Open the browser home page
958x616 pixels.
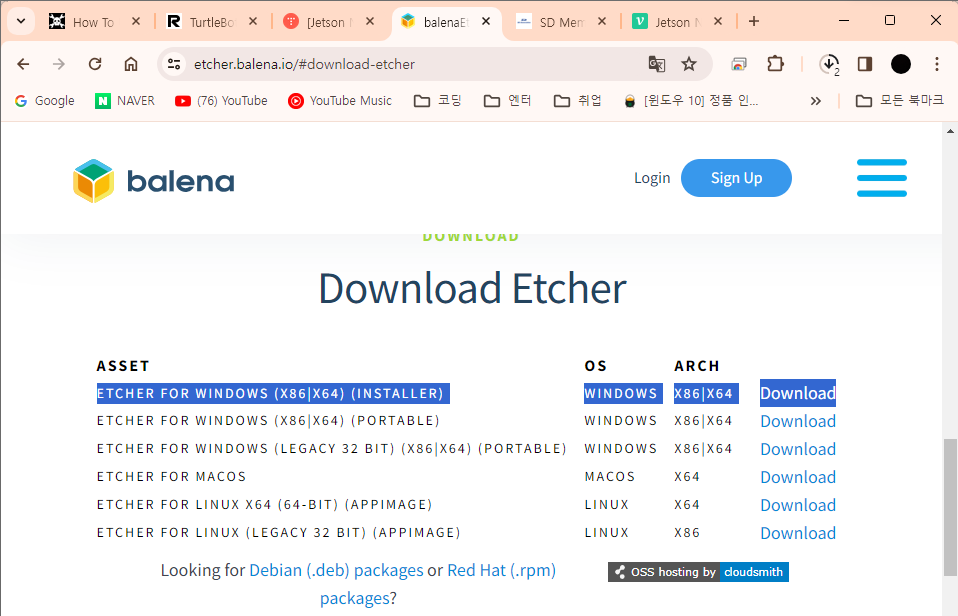(x=131, y=64)
